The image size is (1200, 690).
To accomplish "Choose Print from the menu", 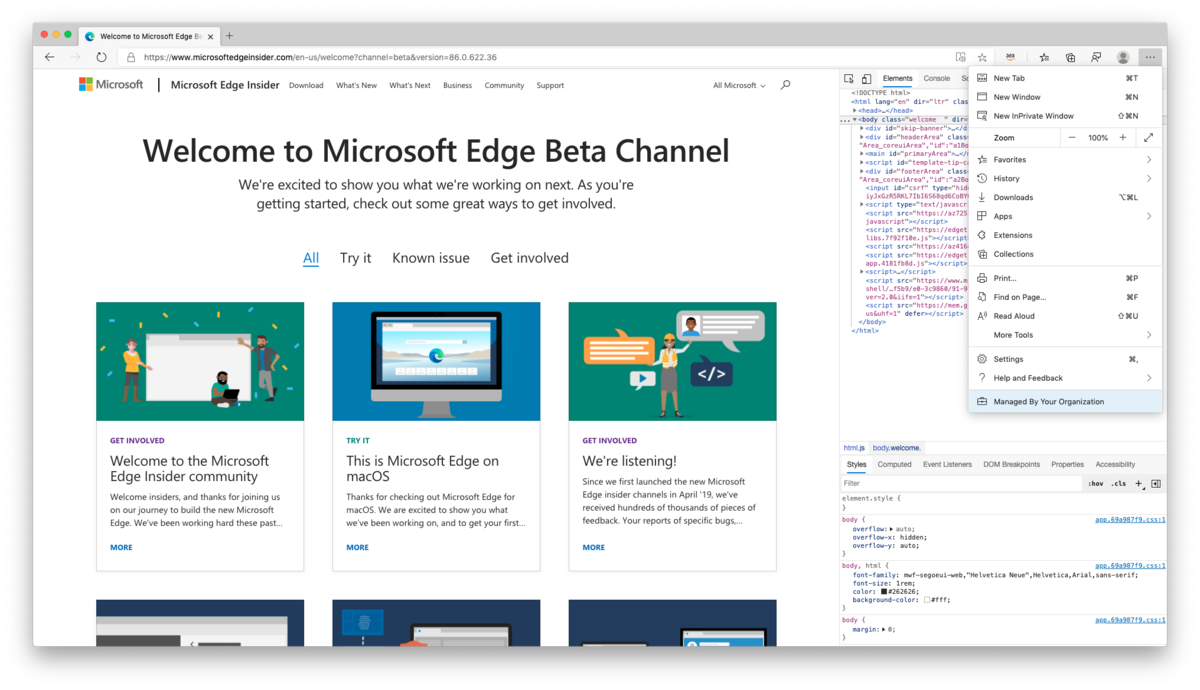I will coord(1065,278).
